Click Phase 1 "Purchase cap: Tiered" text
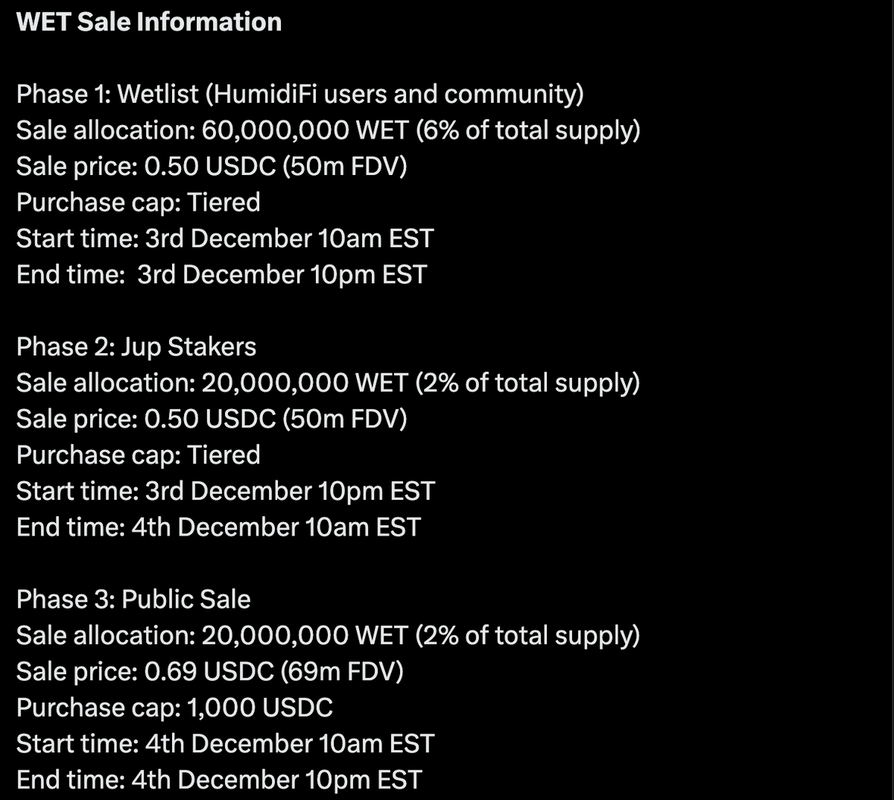894x800 pixels. click(138, 203)
